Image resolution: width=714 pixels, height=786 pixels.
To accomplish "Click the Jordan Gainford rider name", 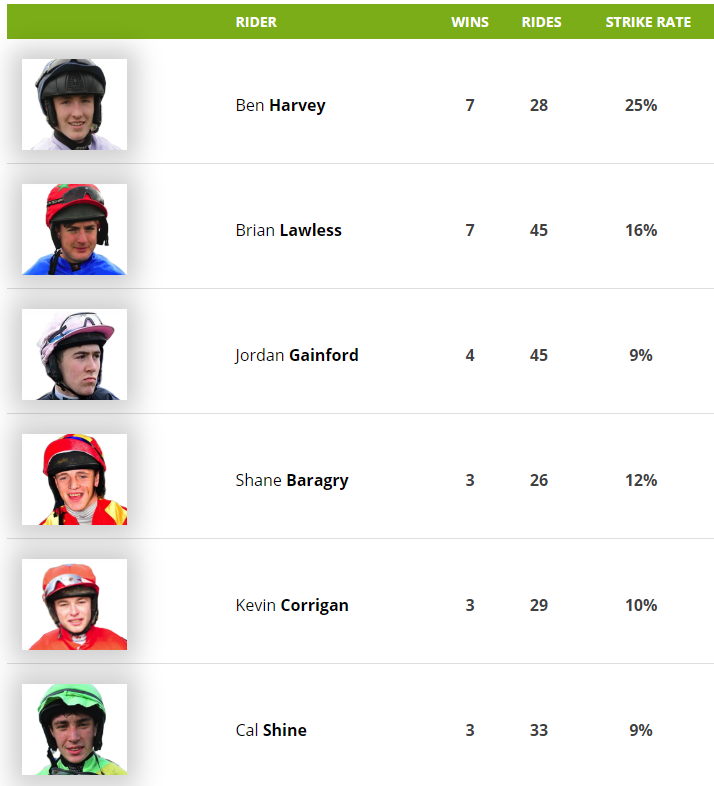I will [x=297, y=355].
